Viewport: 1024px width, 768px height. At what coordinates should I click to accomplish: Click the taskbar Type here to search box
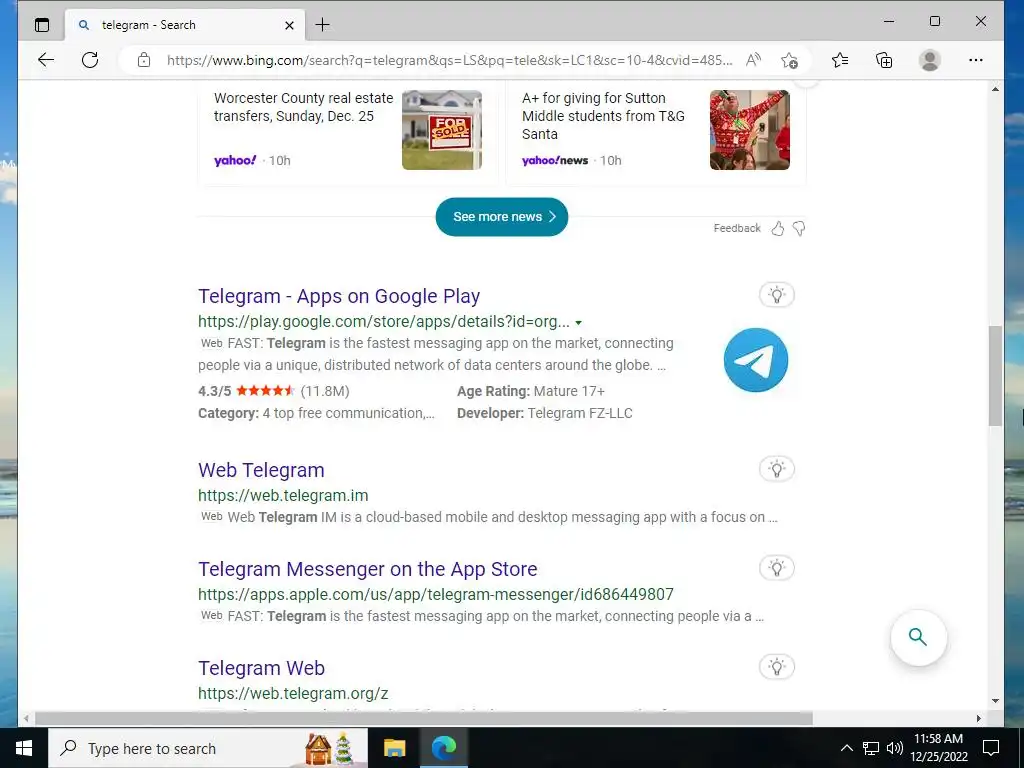coord(208,748)
